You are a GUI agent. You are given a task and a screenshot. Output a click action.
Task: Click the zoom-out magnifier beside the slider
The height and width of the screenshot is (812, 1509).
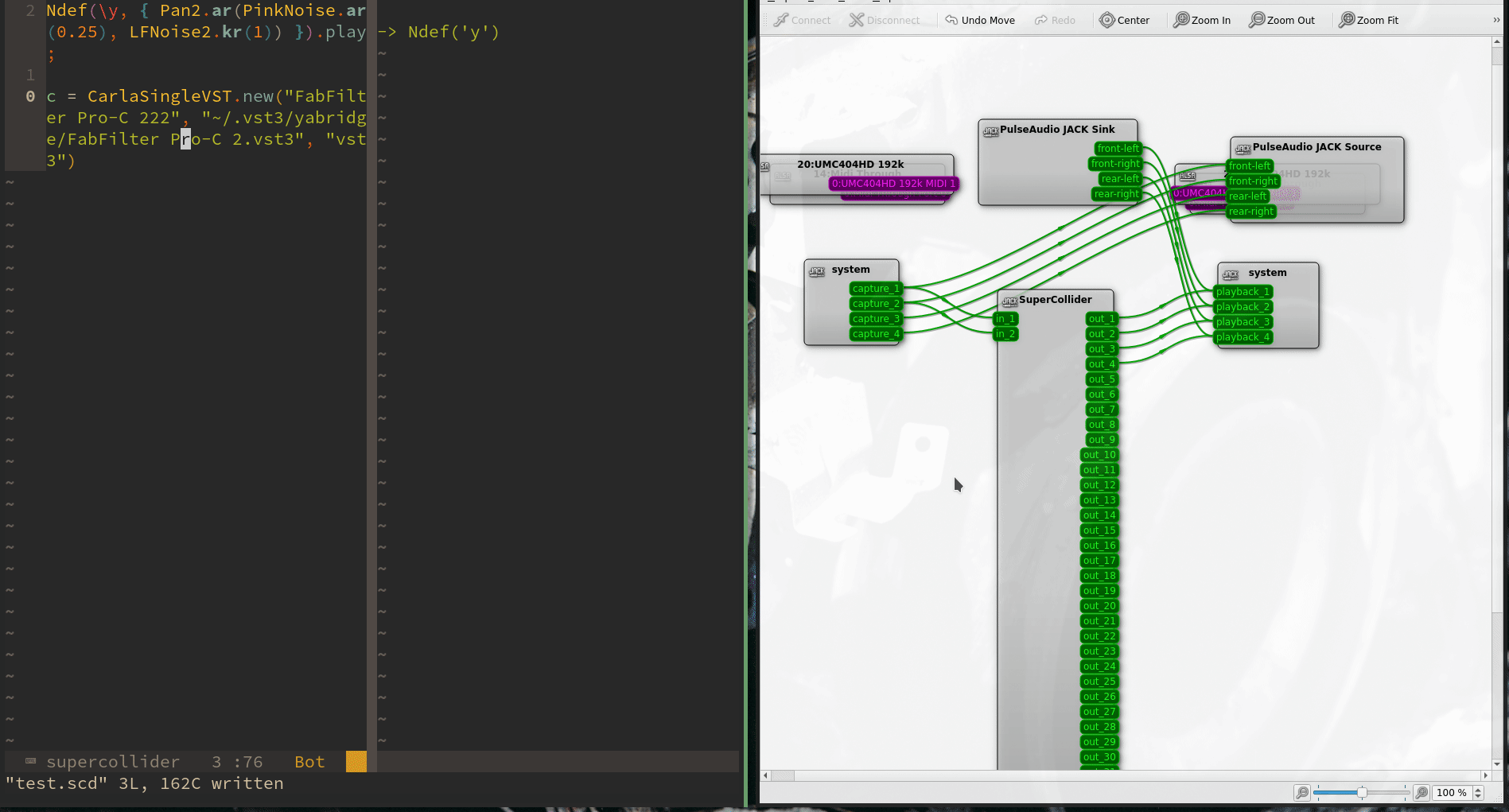(1302, 792)
